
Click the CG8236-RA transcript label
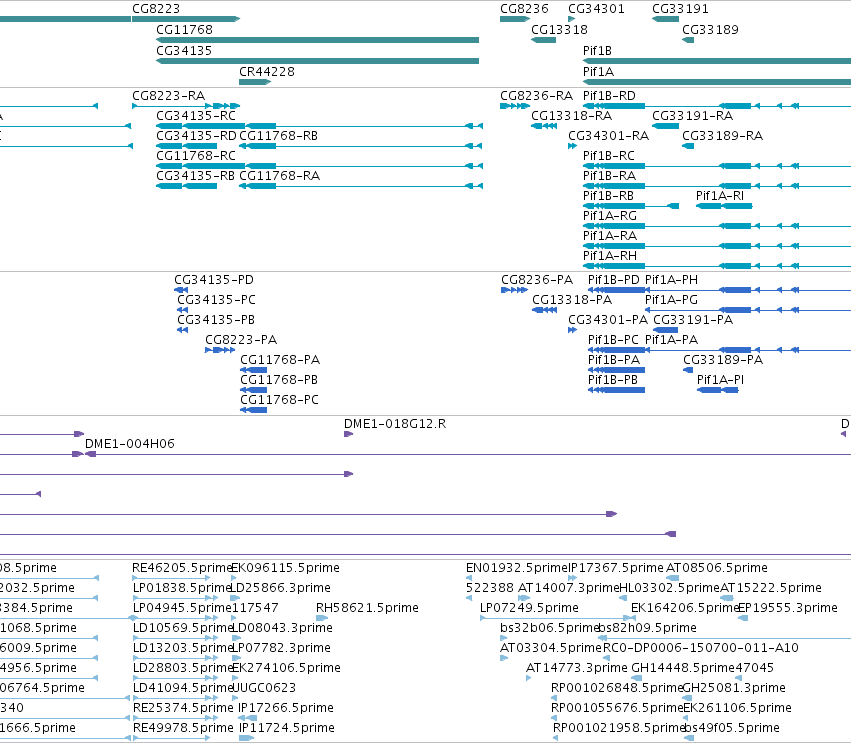click(x=536, y=96)
